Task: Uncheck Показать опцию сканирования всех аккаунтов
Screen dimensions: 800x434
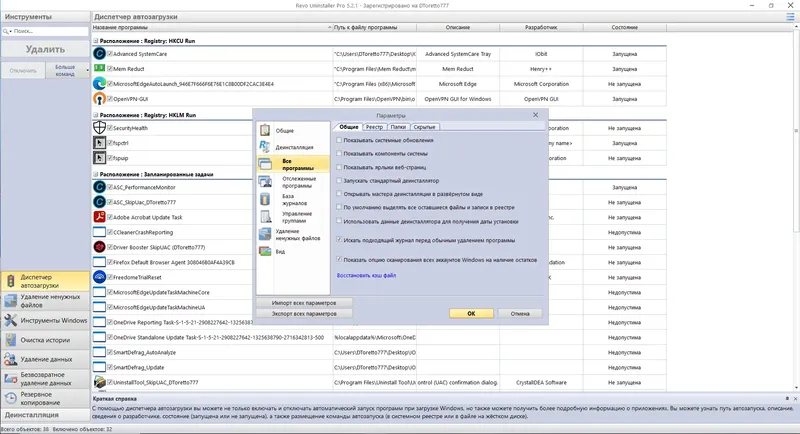Action: coord(339,259)
